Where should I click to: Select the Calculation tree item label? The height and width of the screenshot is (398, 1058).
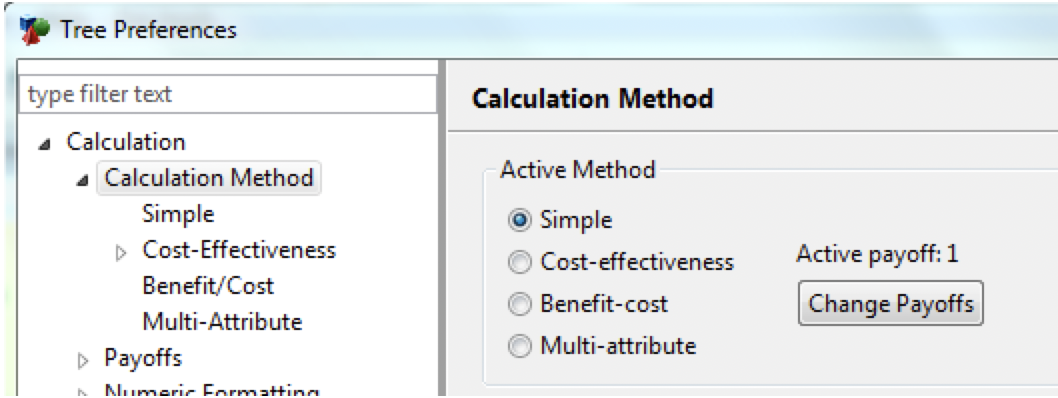point(126,142)
